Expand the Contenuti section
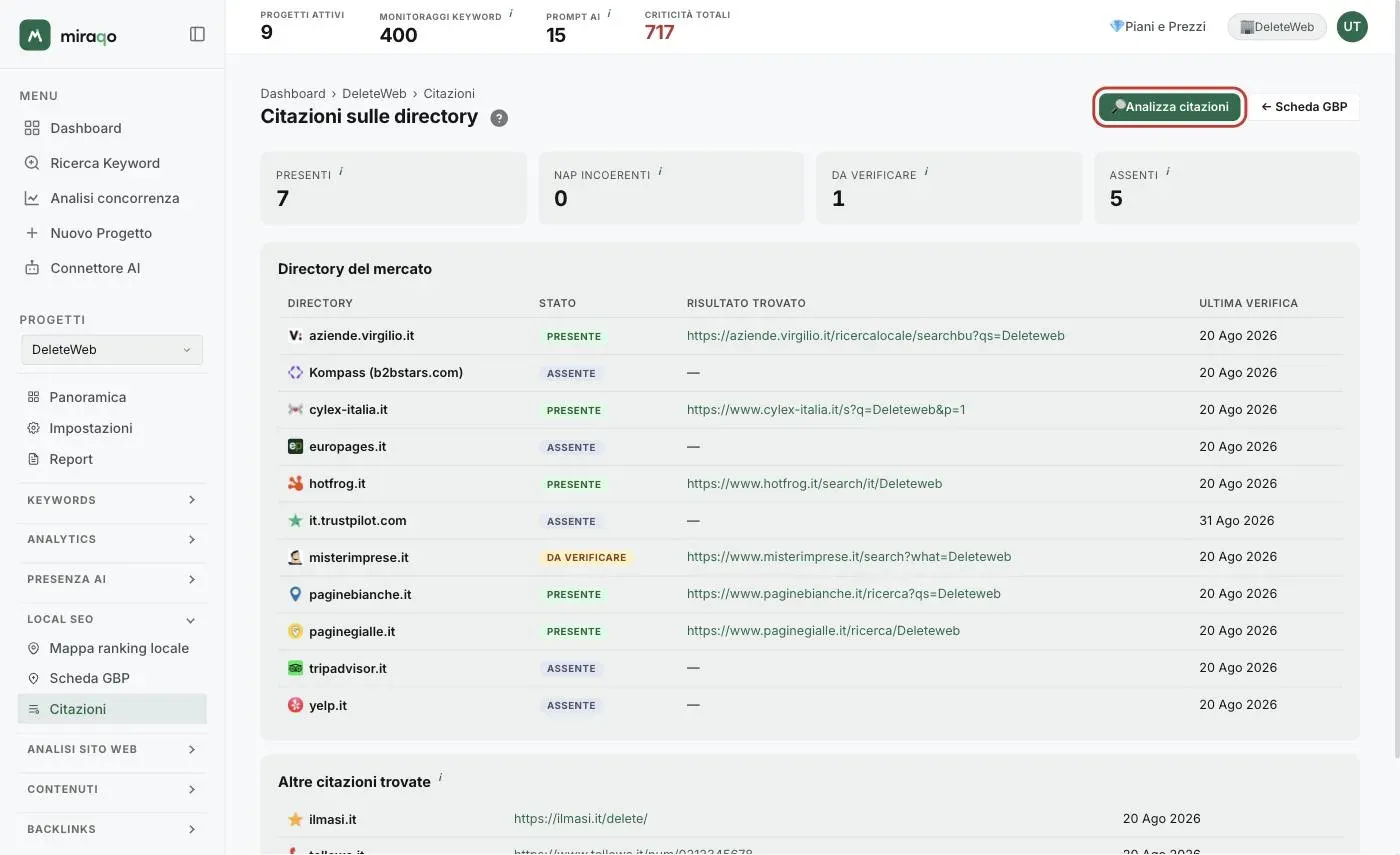Image resolution: width=1400 pixels, height=855 pixels. click(x=112, y=789)
